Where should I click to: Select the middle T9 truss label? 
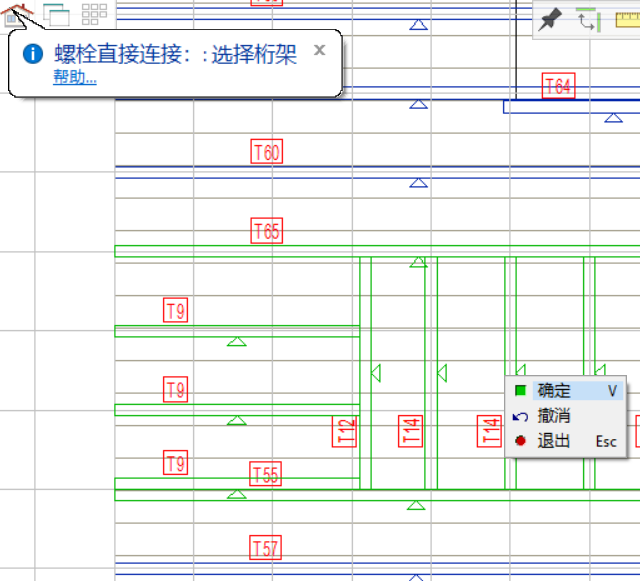click(176, 390)
